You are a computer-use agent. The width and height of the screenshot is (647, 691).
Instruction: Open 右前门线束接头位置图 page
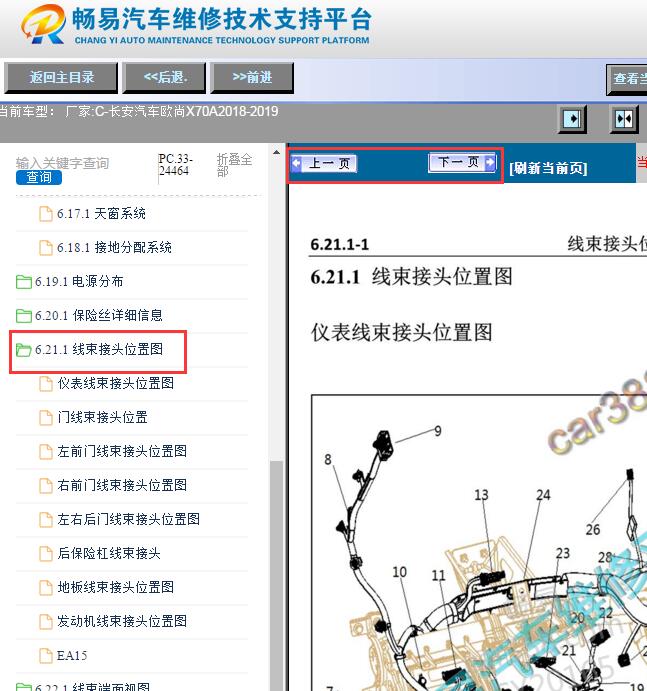(x=122, y=485)
